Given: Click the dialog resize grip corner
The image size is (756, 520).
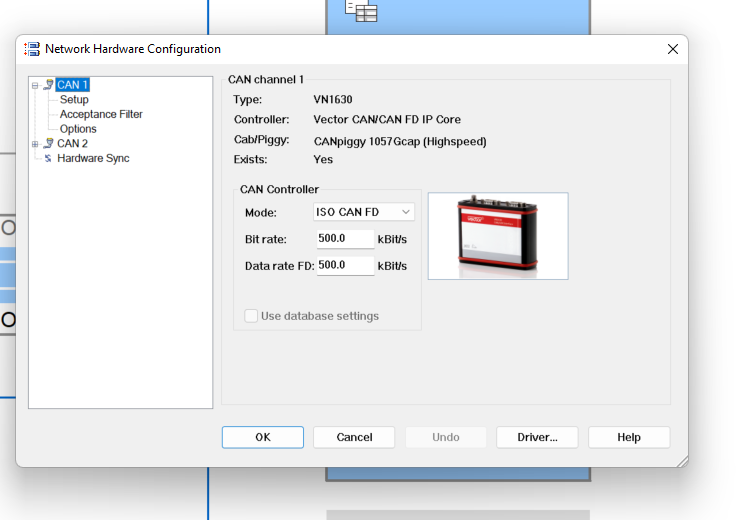Looking at the screenshot, I should pyautogui.click(x=682, y=462).
